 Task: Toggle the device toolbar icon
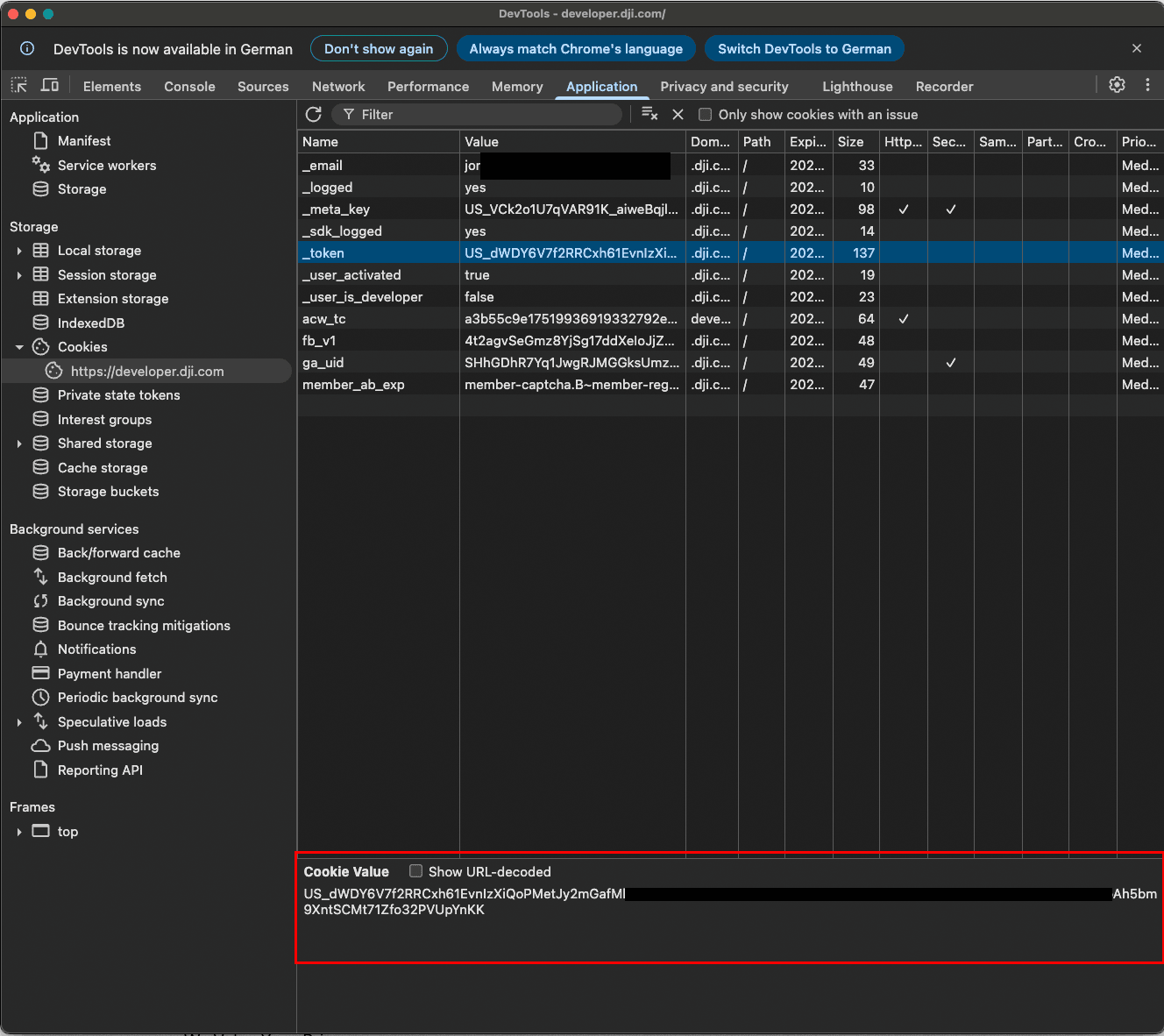(x=50, y=85)
